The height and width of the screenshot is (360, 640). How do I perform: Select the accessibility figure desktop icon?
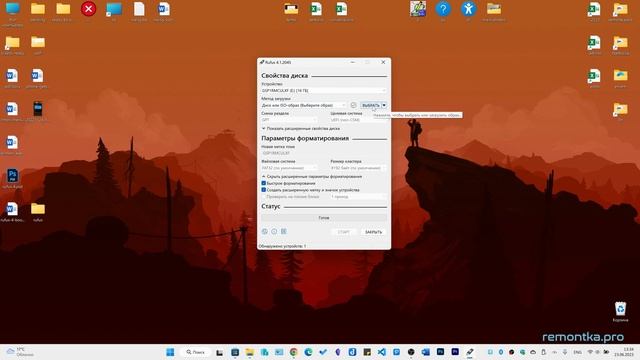coord(468,9)
